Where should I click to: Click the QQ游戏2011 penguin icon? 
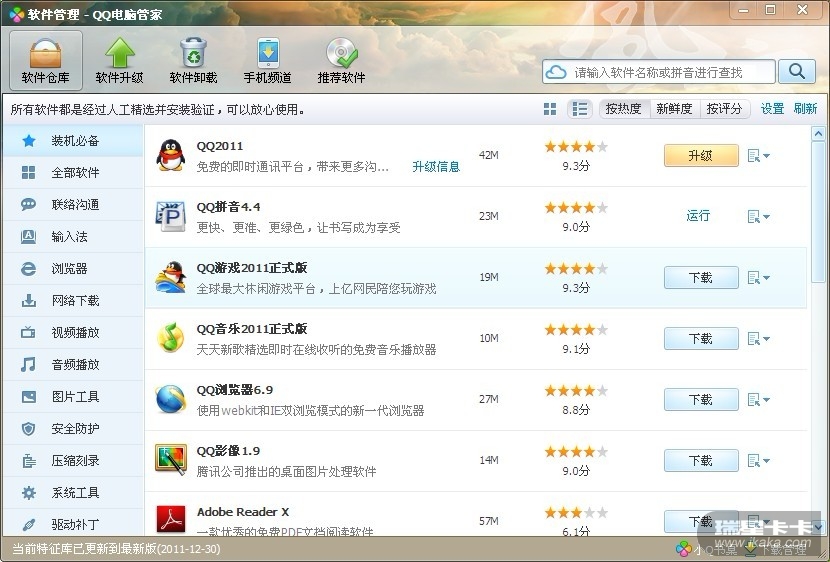(170, 277)
